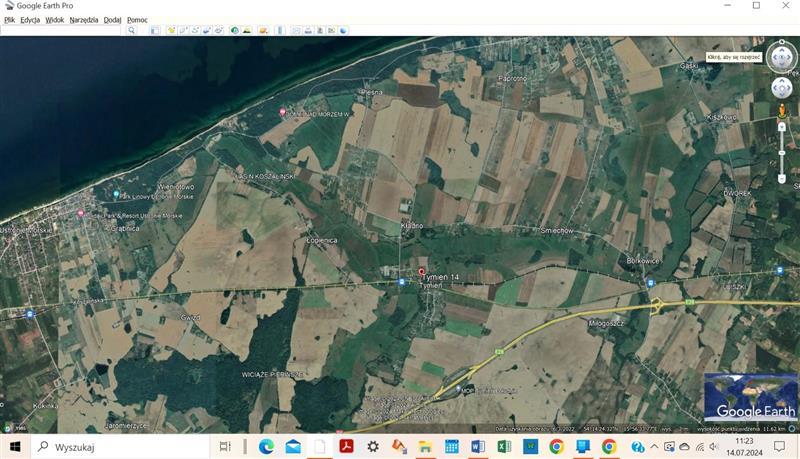Screen dimensions: 800x459
Task: Click the search magnifier button
Action: (x=131, y=31)
